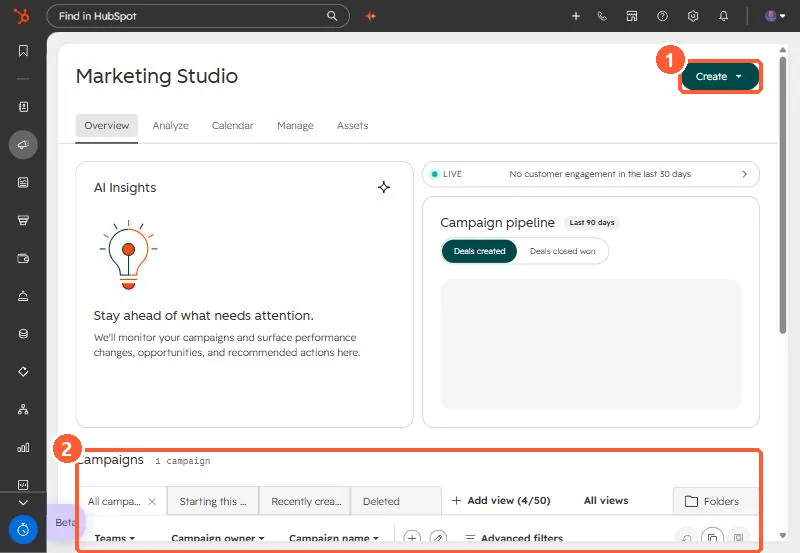This screenshot has height=553, width=800.
Task: Close the All campaigns view tab
Action: point(152,501)
